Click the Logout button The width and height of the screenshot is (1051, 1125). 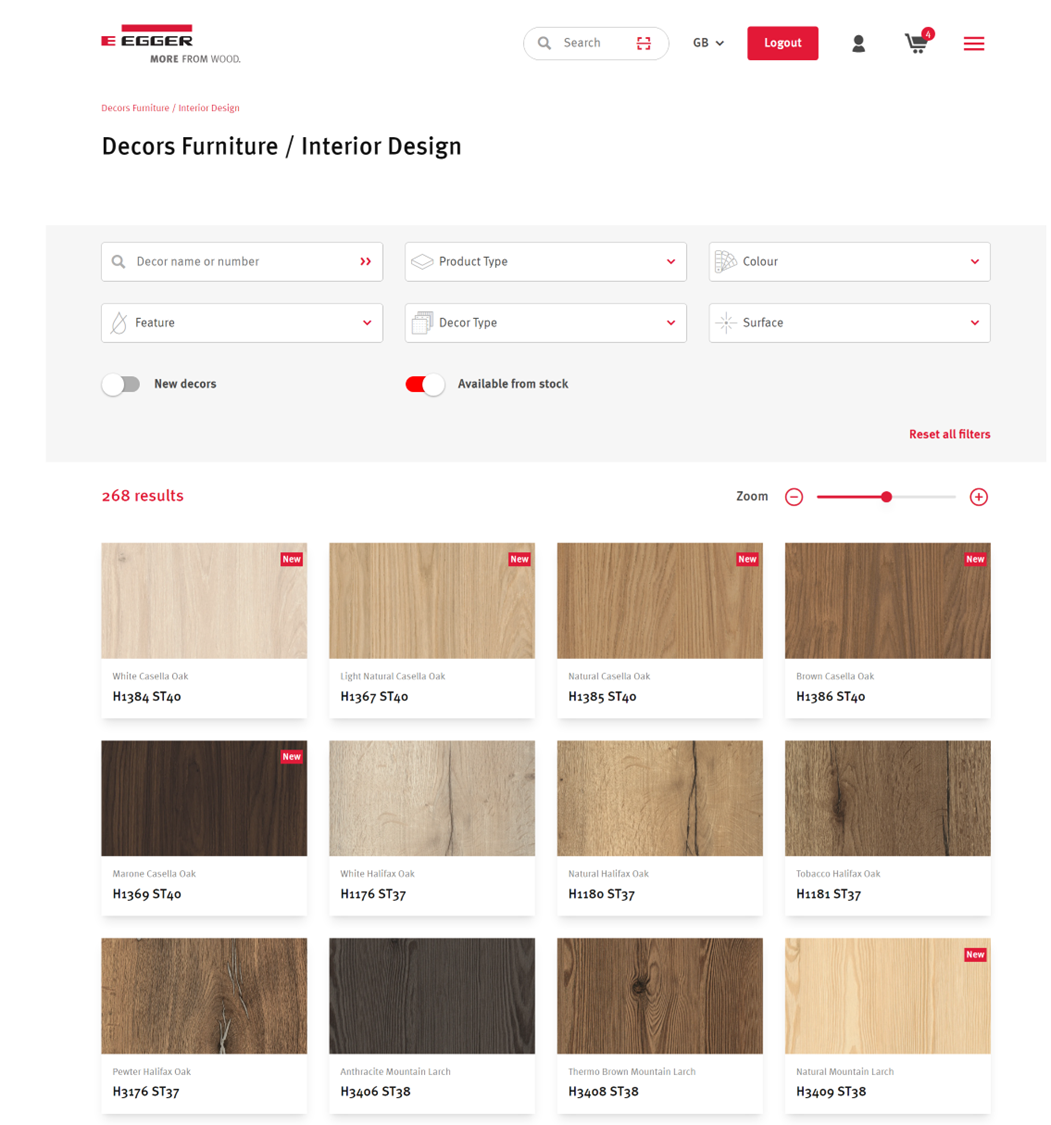click(783, 43)
